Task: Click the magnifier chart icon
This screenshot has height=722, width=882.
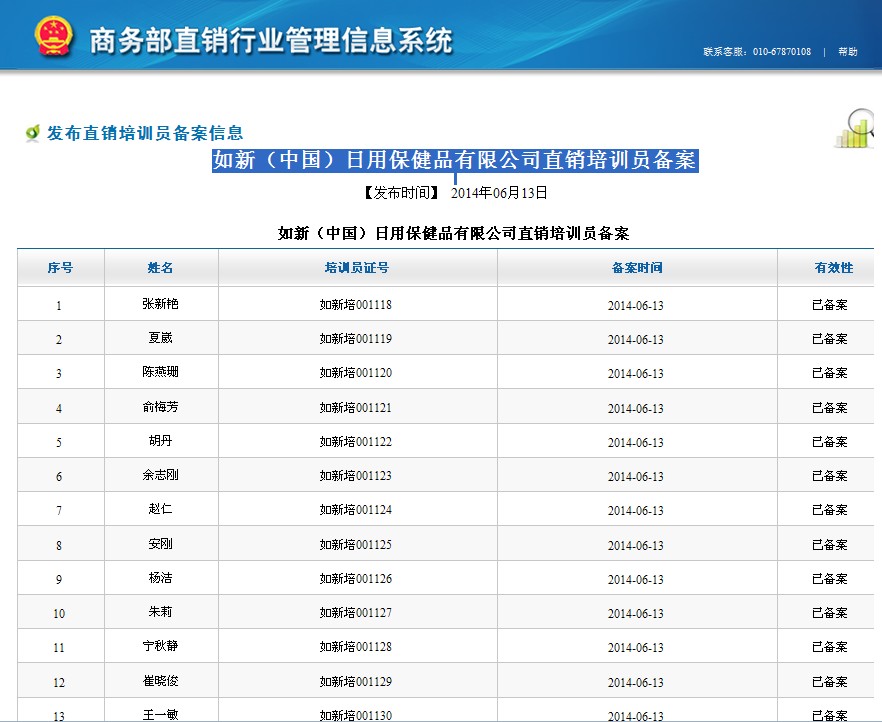Action: [855, 129]
